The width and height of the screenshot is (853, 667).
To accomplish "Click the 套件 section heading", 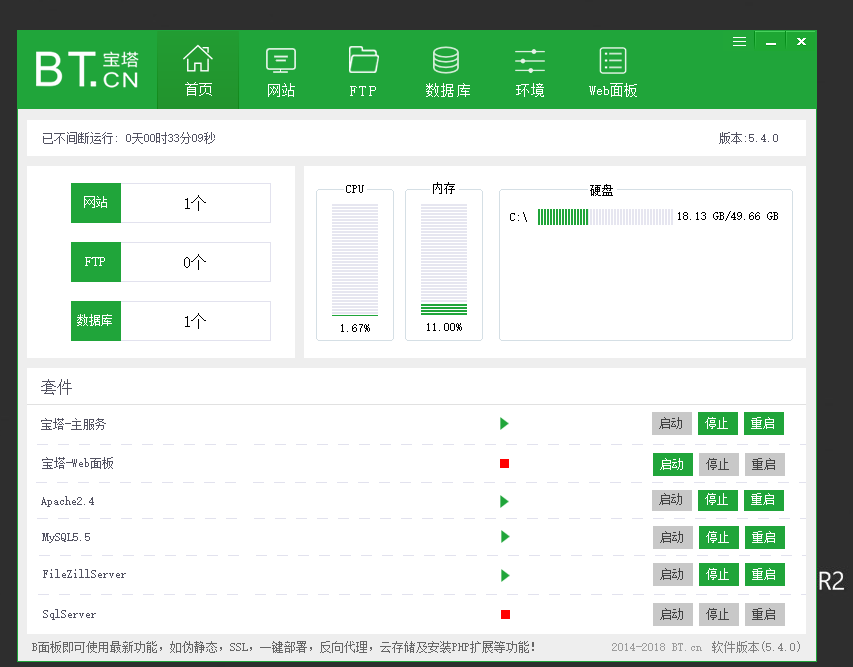I will point(56,387).
